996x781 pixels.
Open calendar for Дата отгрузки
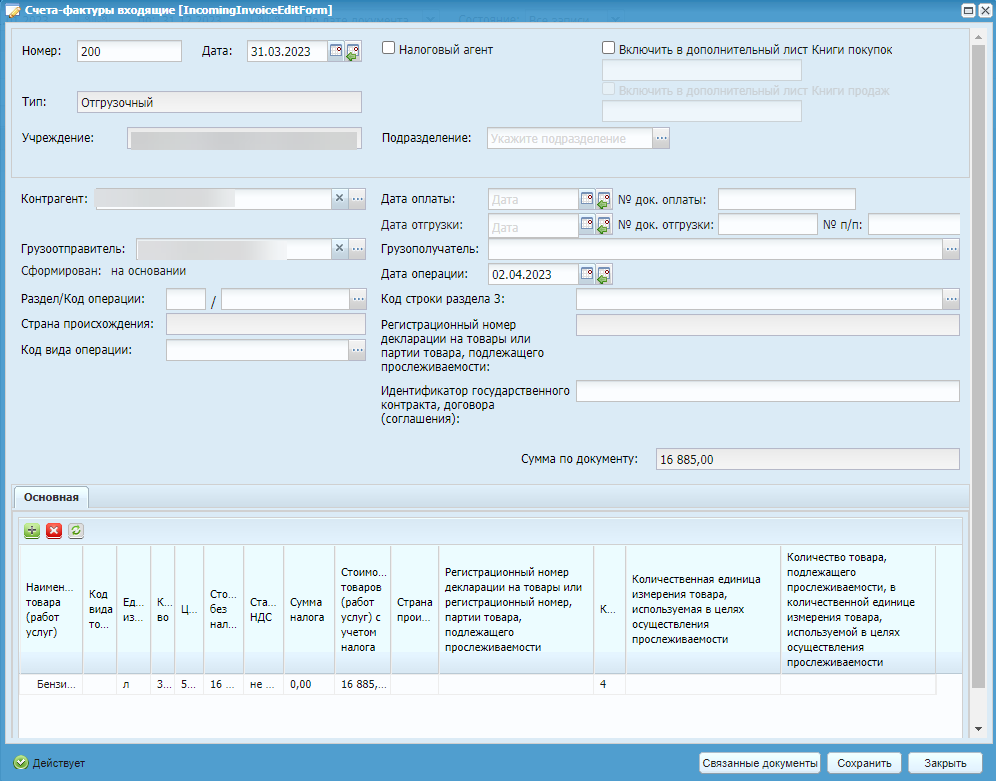(587, 225)
